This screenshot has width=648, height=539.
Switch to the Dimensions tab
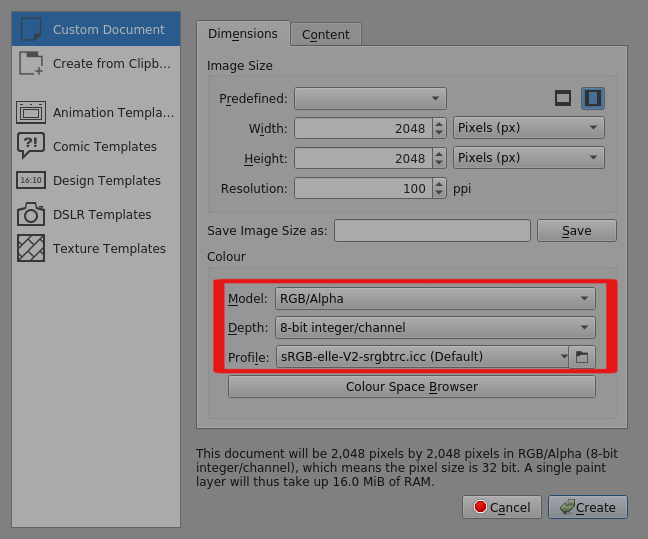tap(243, 33)
